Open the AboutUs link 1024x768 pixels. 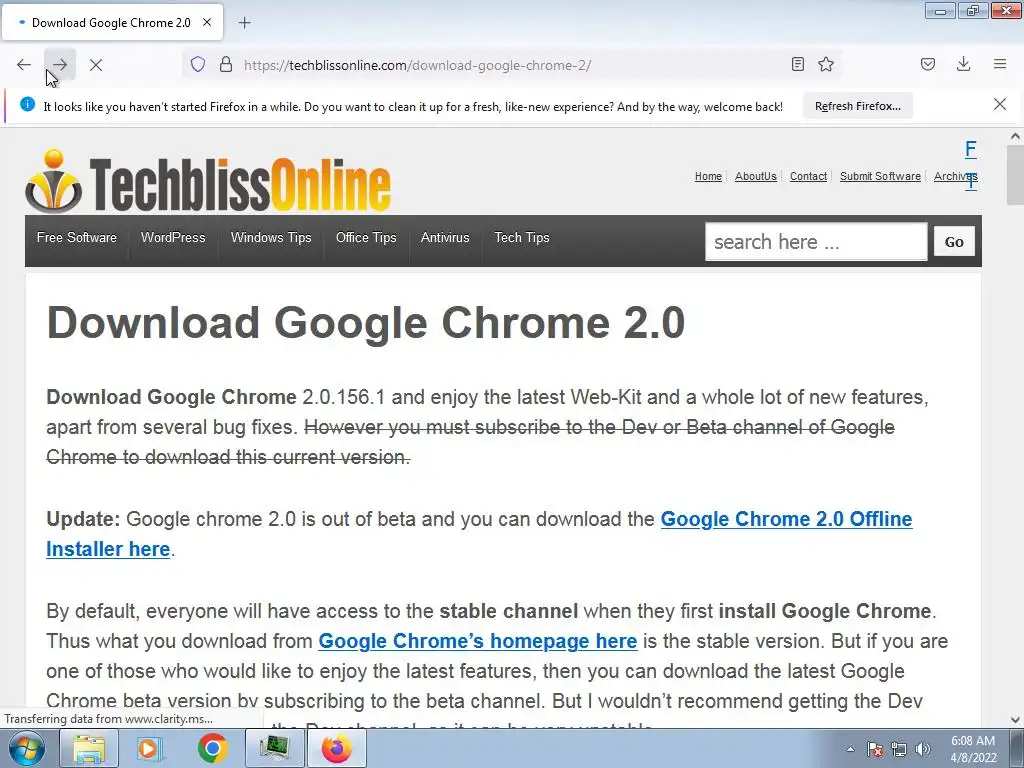(756, 176)
